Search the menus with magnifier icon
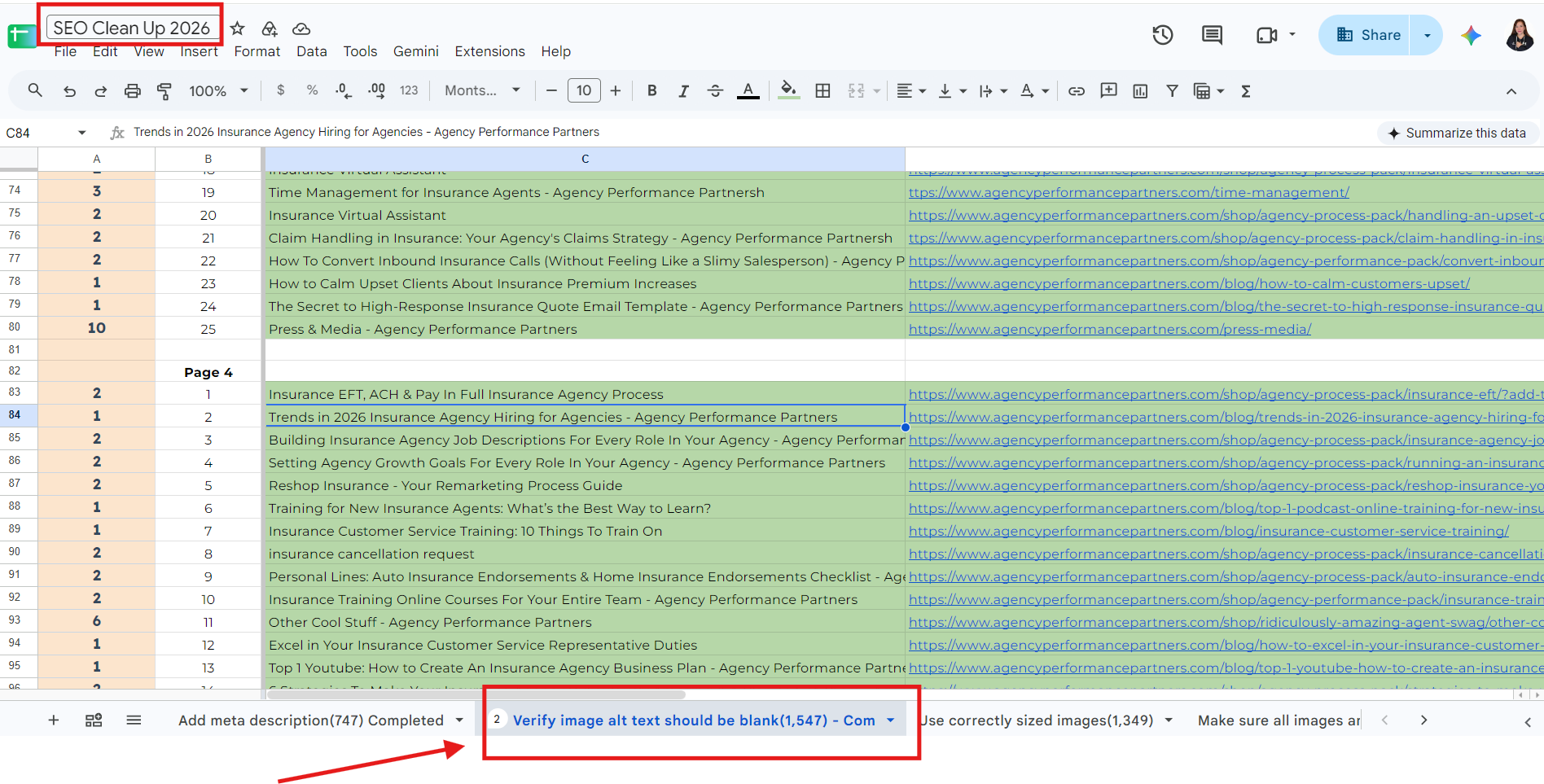Screen dimensions: 1544x784 tap(35, 90)
